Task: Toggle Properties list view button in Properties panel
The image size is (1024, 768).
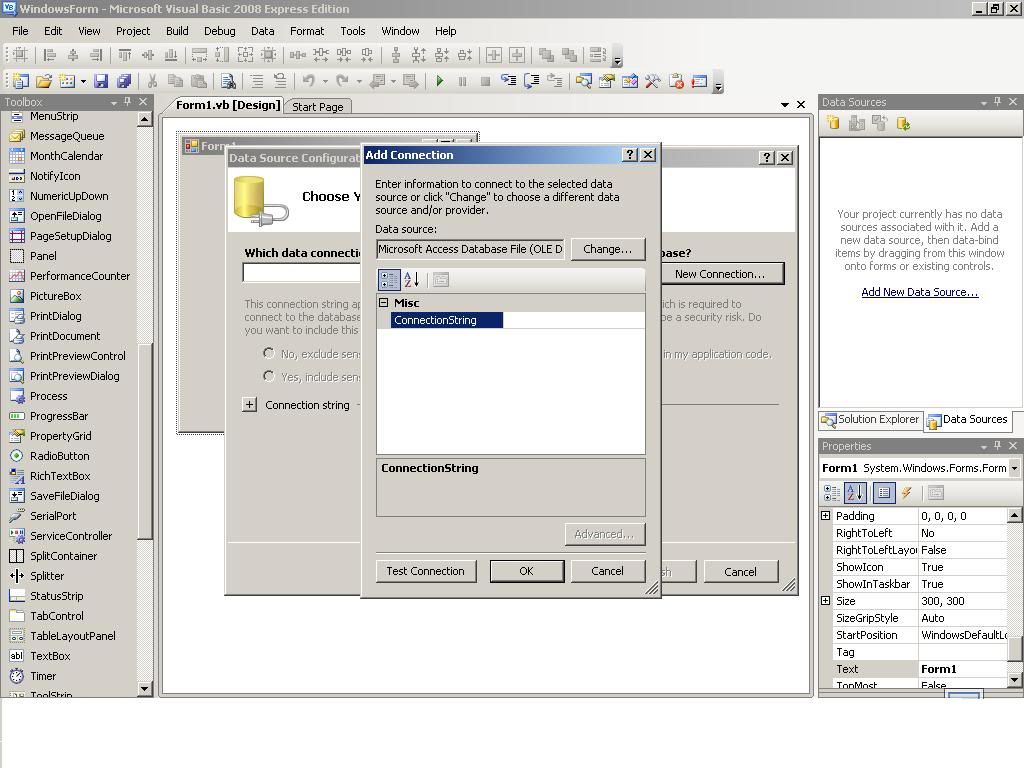Action: pyautogui.click(x=884, y=492)
